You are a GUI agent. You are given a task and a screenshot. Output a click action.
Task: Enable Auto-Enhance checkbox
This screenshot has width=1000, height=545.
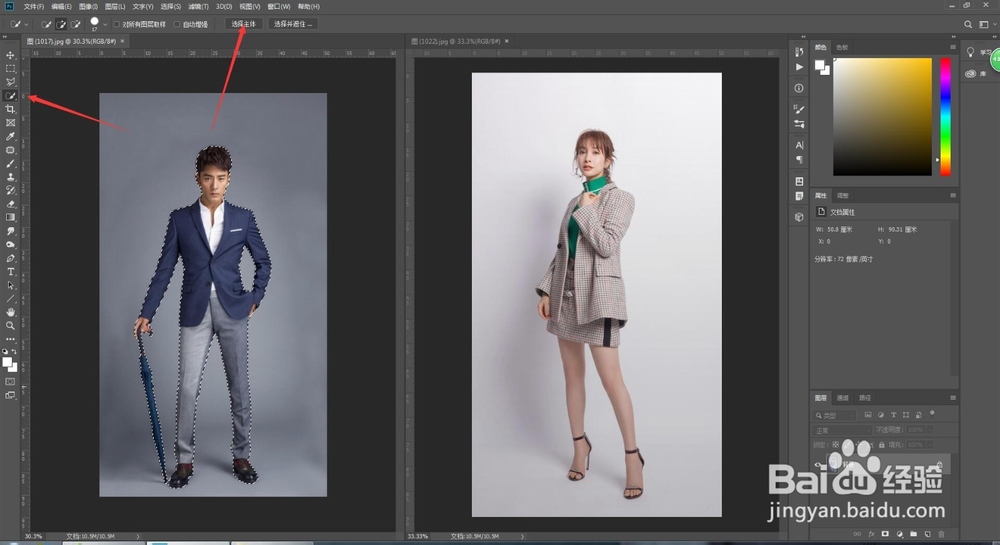(177, 24)
